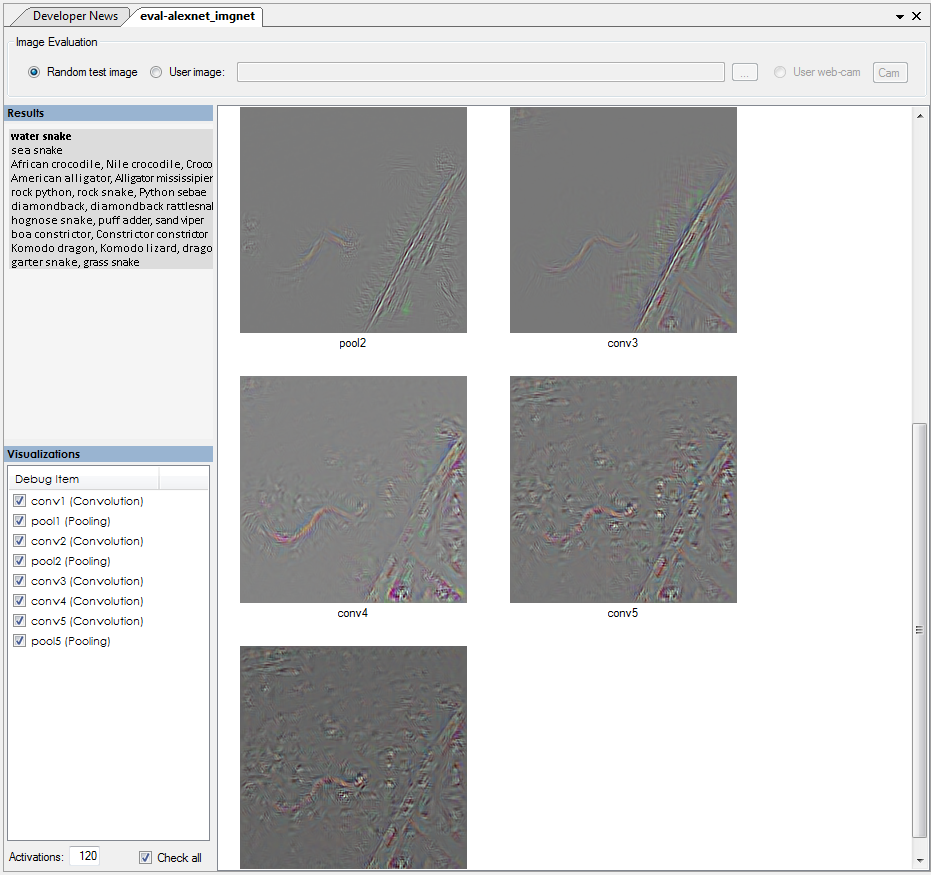Viewport: 931px width, 875px height.
Task: Click the browse button for user image
Action: (745, 72)
